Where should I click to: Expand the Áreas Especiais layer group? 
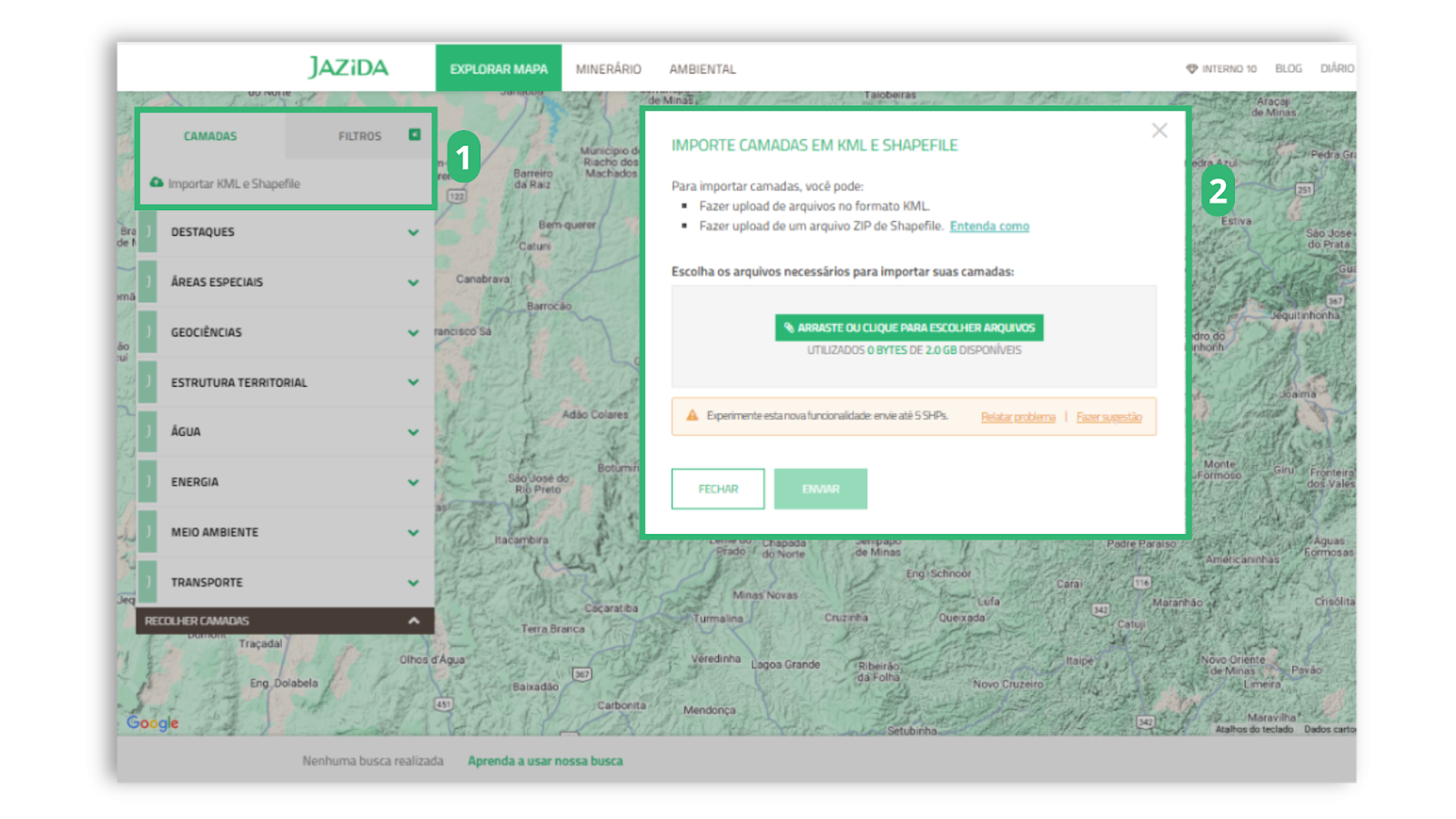(x=286, y=282)
